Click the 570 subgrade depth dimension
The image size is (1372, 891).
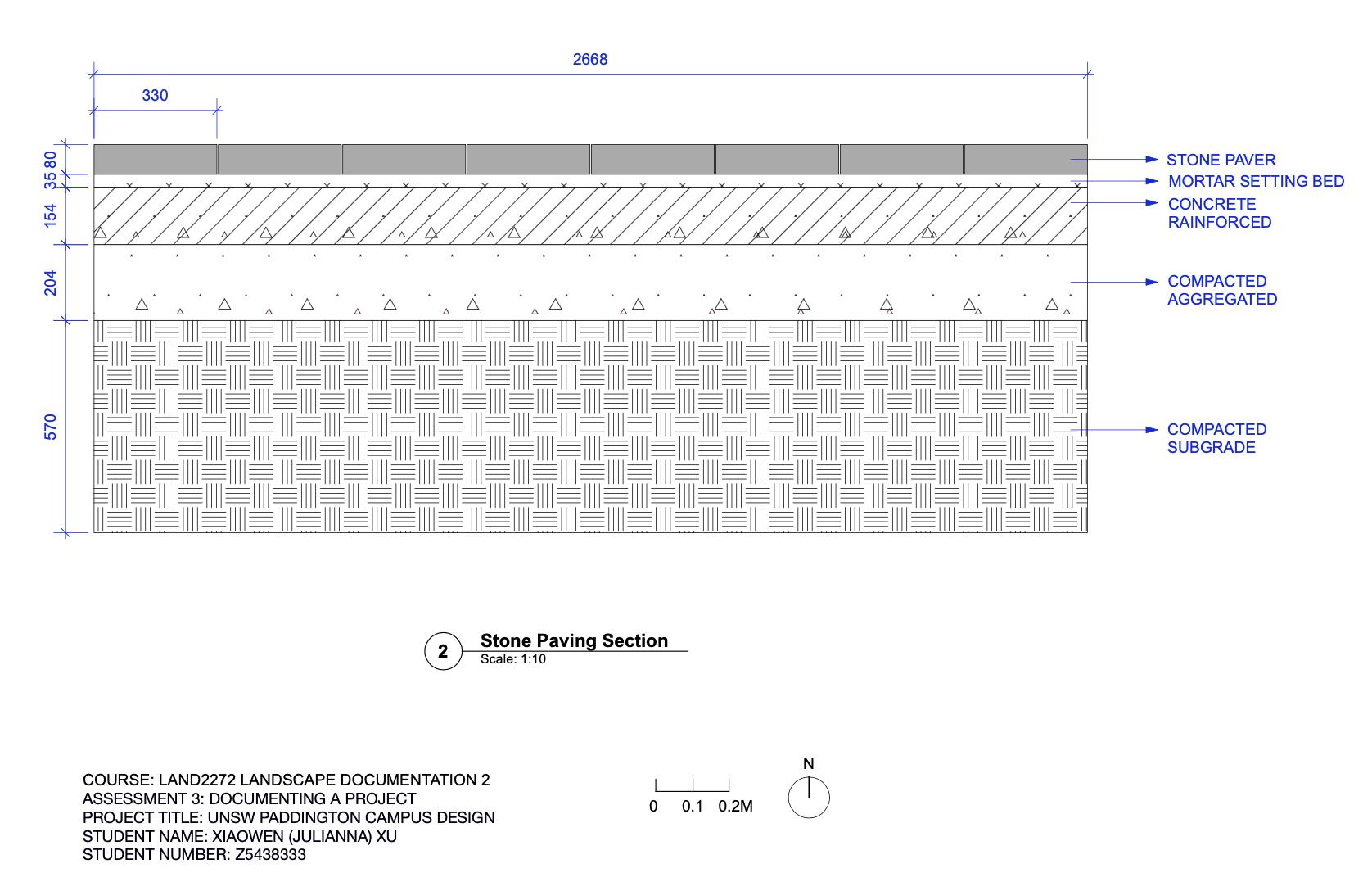coord(51,427)
